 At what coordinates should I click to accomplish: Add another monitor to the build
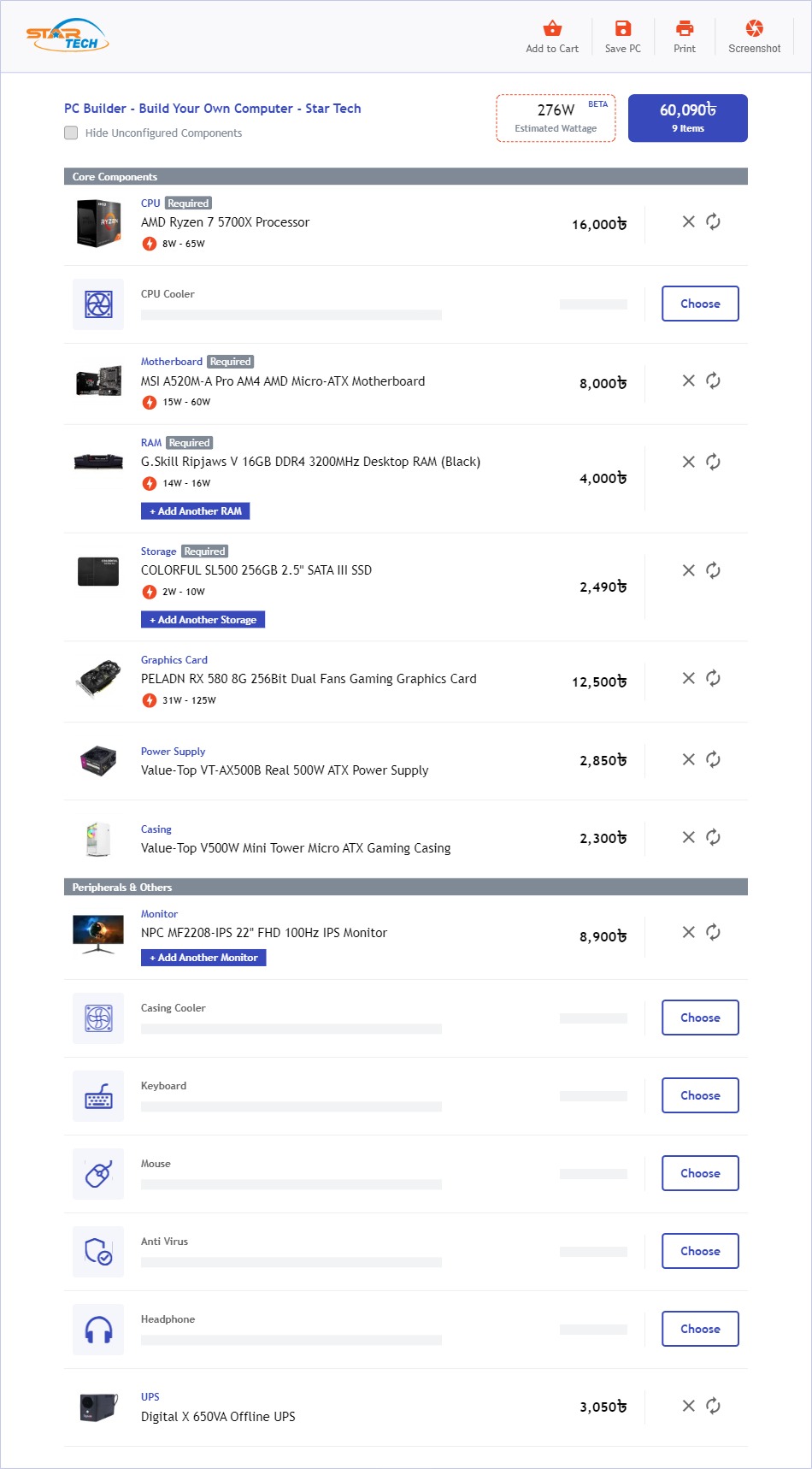203,958
